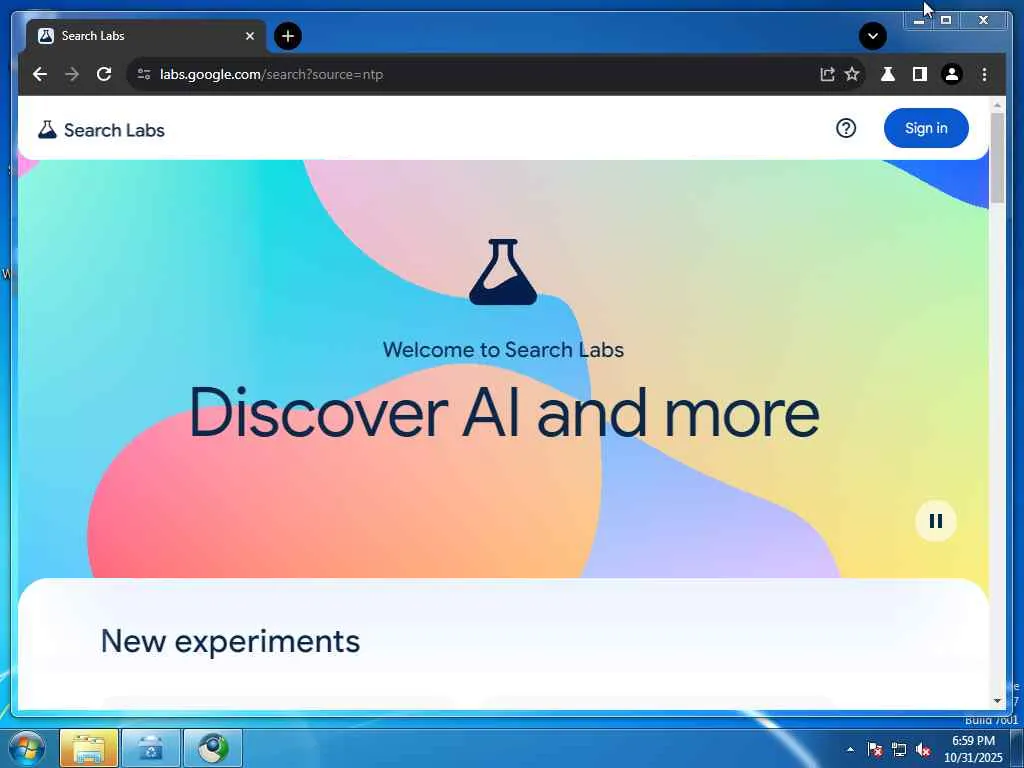Click the browser icon in the taskbar
The width and height of the screenshot is (1024, 768).
(x=213, y=748)
